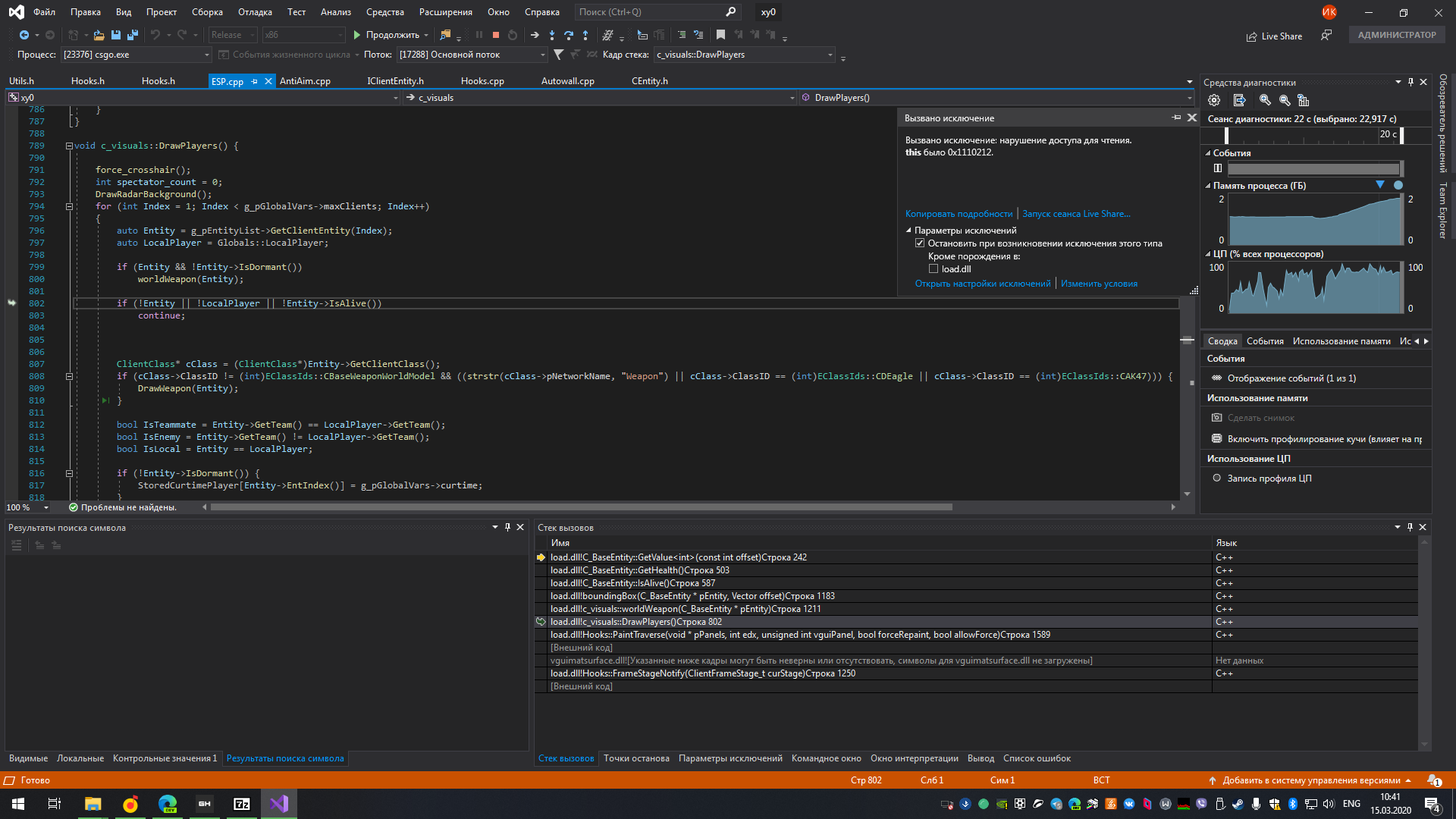The height and width of the screenshot is (819, 1456).
Task: Open the Process csgo.exe dropdown
Action: [206, 55]
